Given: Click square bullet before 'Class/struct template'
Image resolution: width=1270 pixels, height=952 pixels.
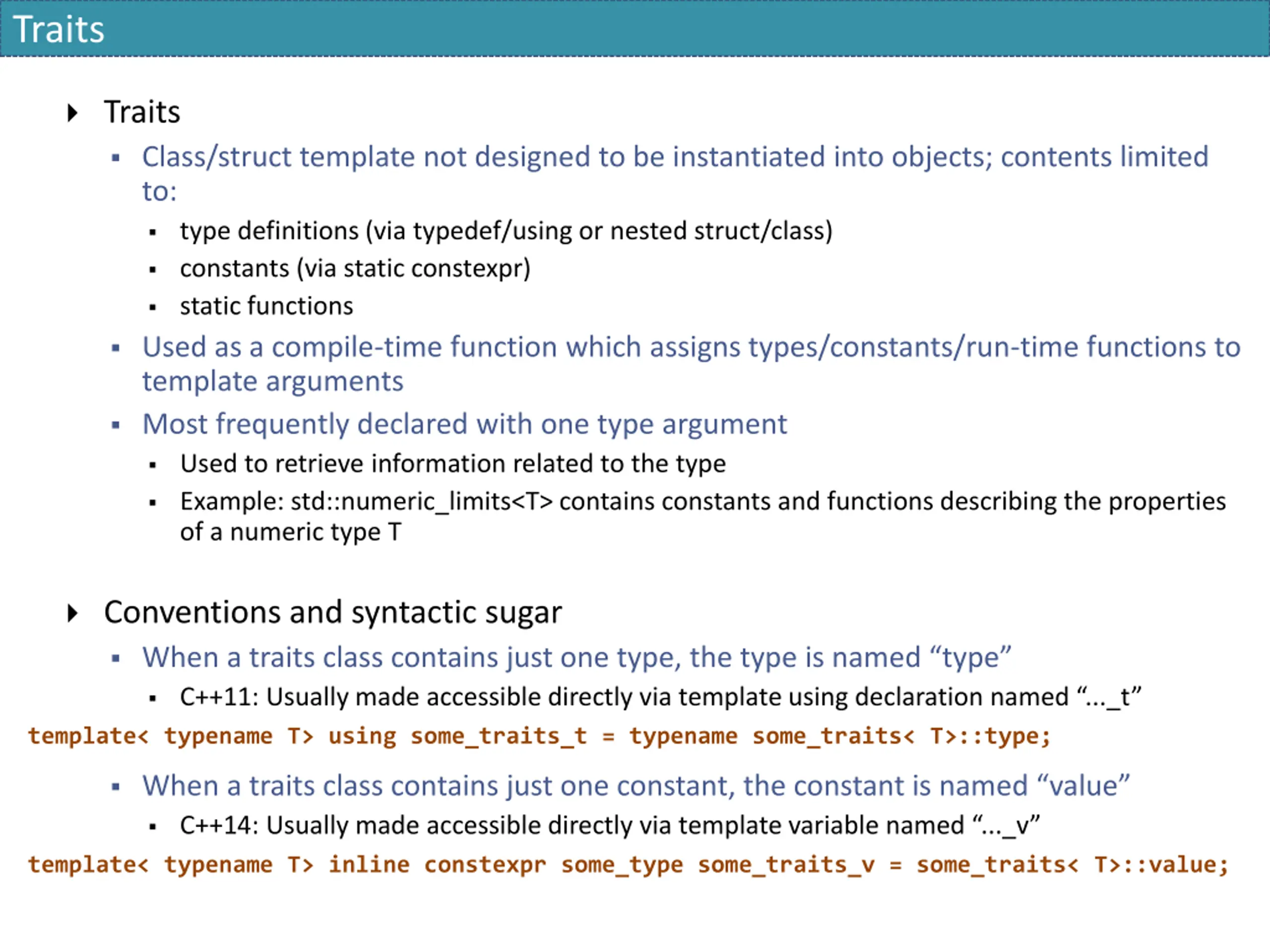Looking at the screenshot, I should (x=116, y=158).
